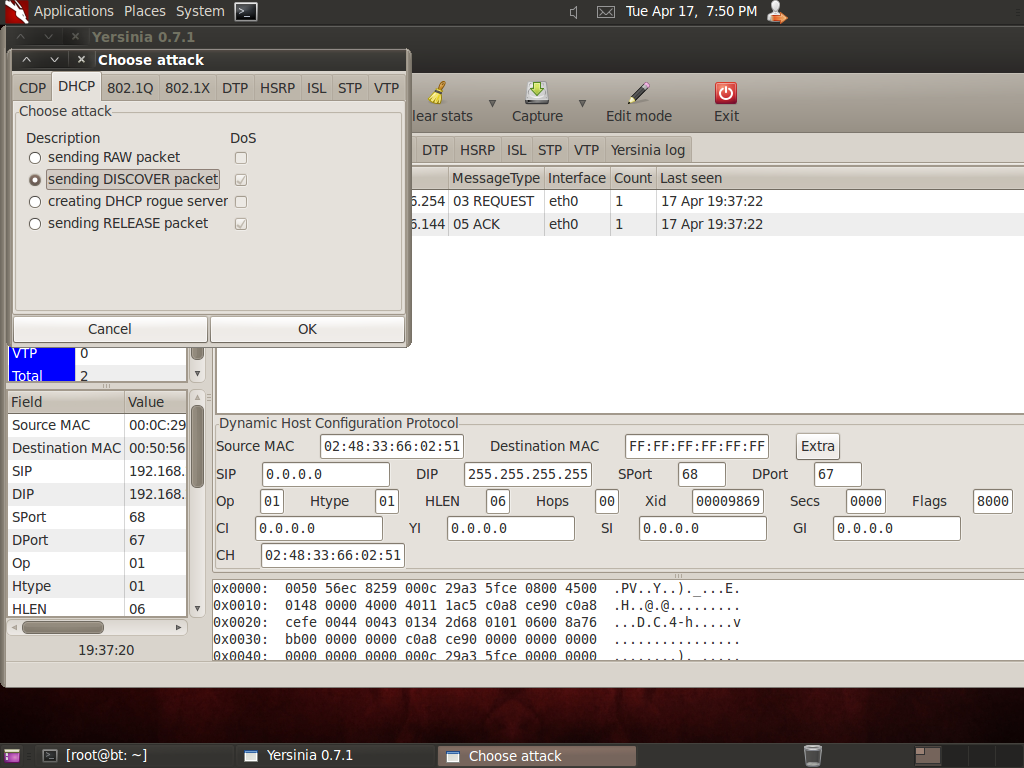Screen dimensions: 1024x768
Task: Click the MessageType column header
Action: click(x=496, y=178)
